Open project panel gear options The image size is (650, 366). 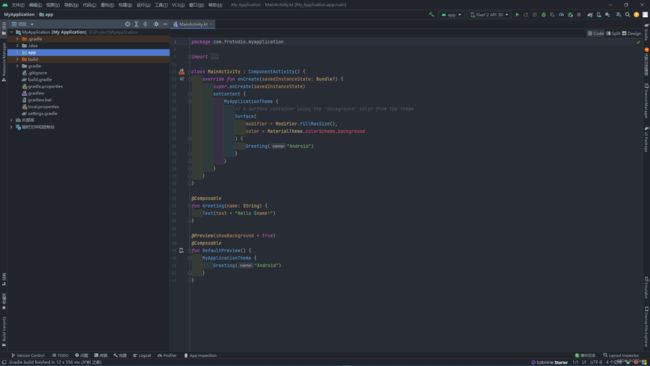point(156,24)
